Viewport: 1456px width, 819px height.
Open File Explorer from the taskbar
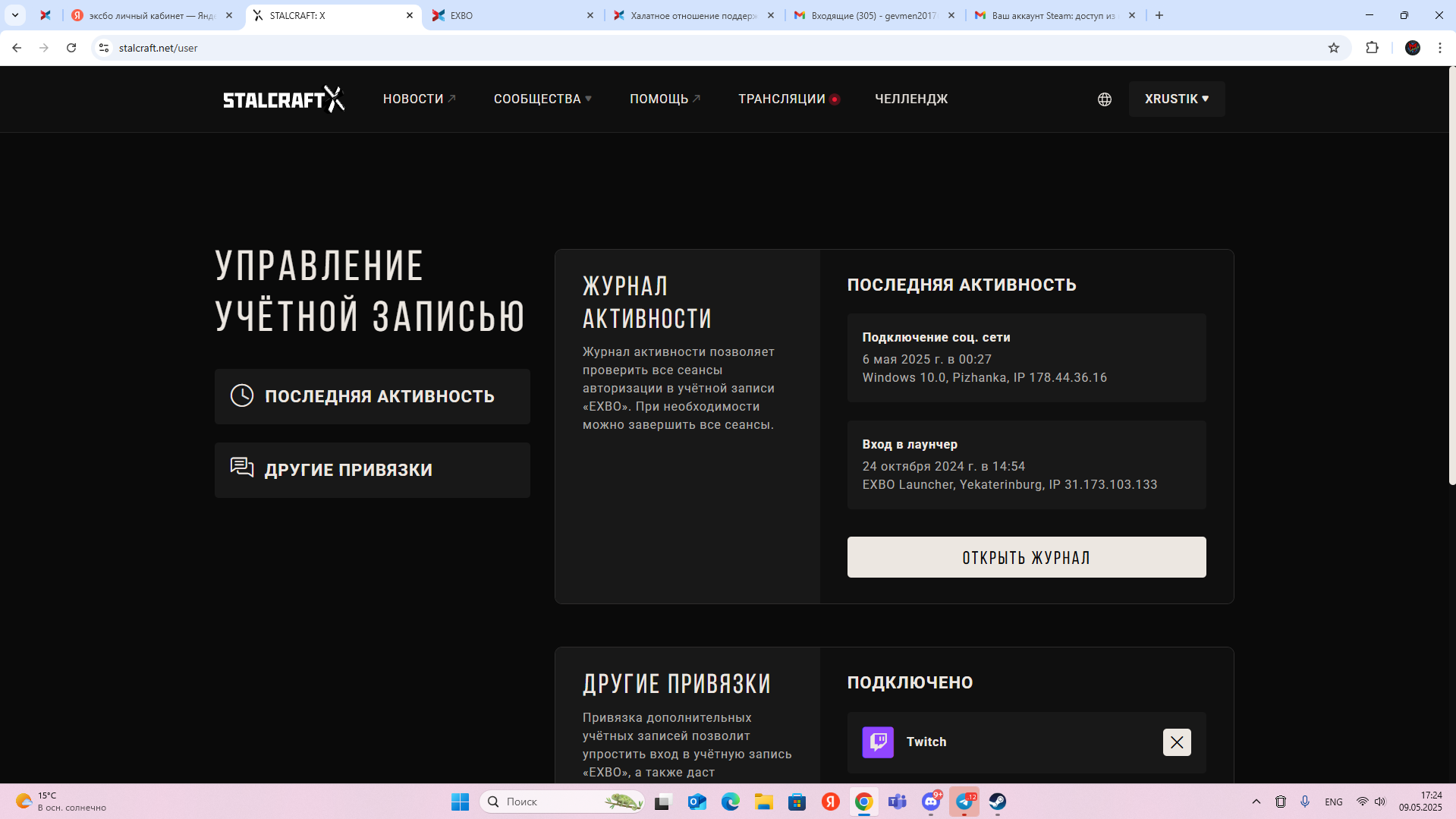[764, 802]
